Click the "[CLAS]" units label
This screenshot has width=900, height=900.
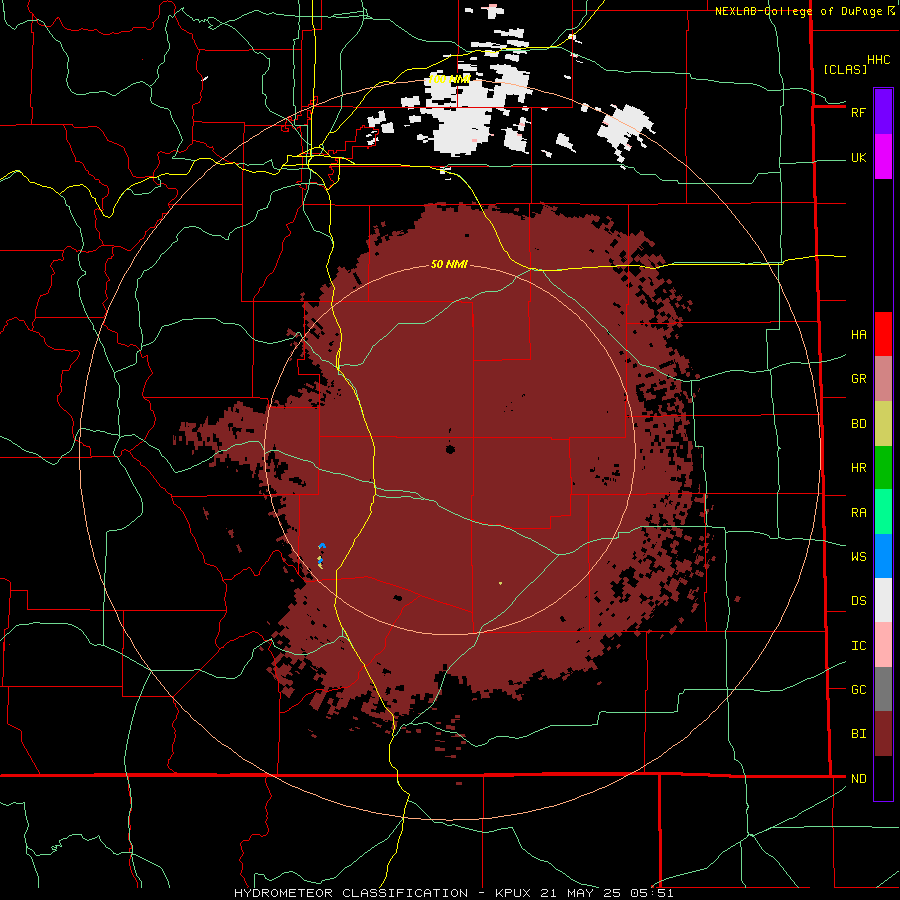(x=845, y=70)
